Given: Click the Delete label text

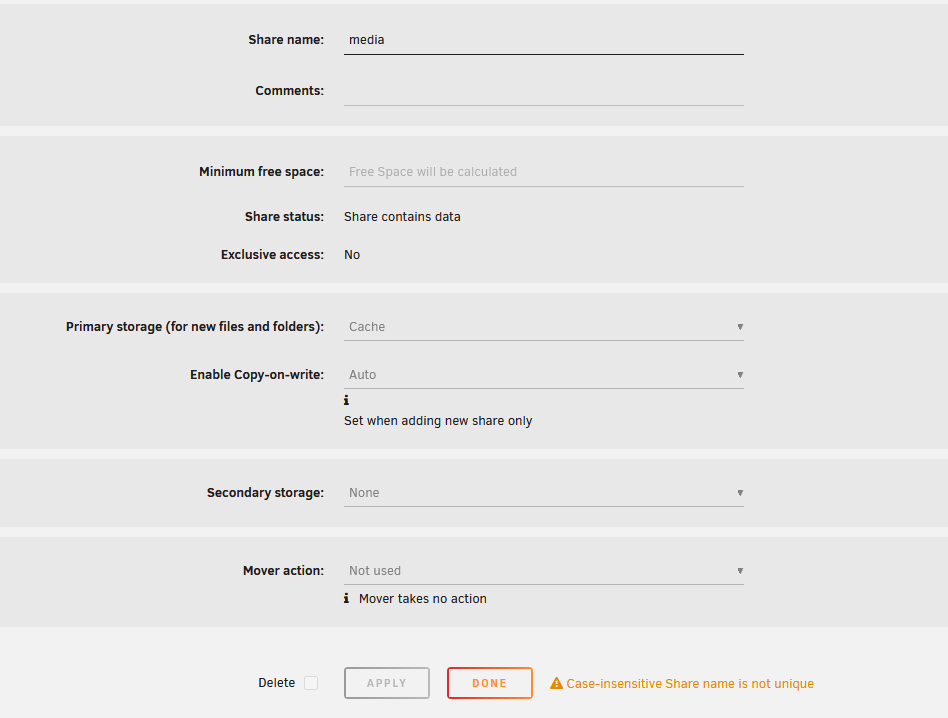Looking at the screenshot, I should (x=276, y=683).
